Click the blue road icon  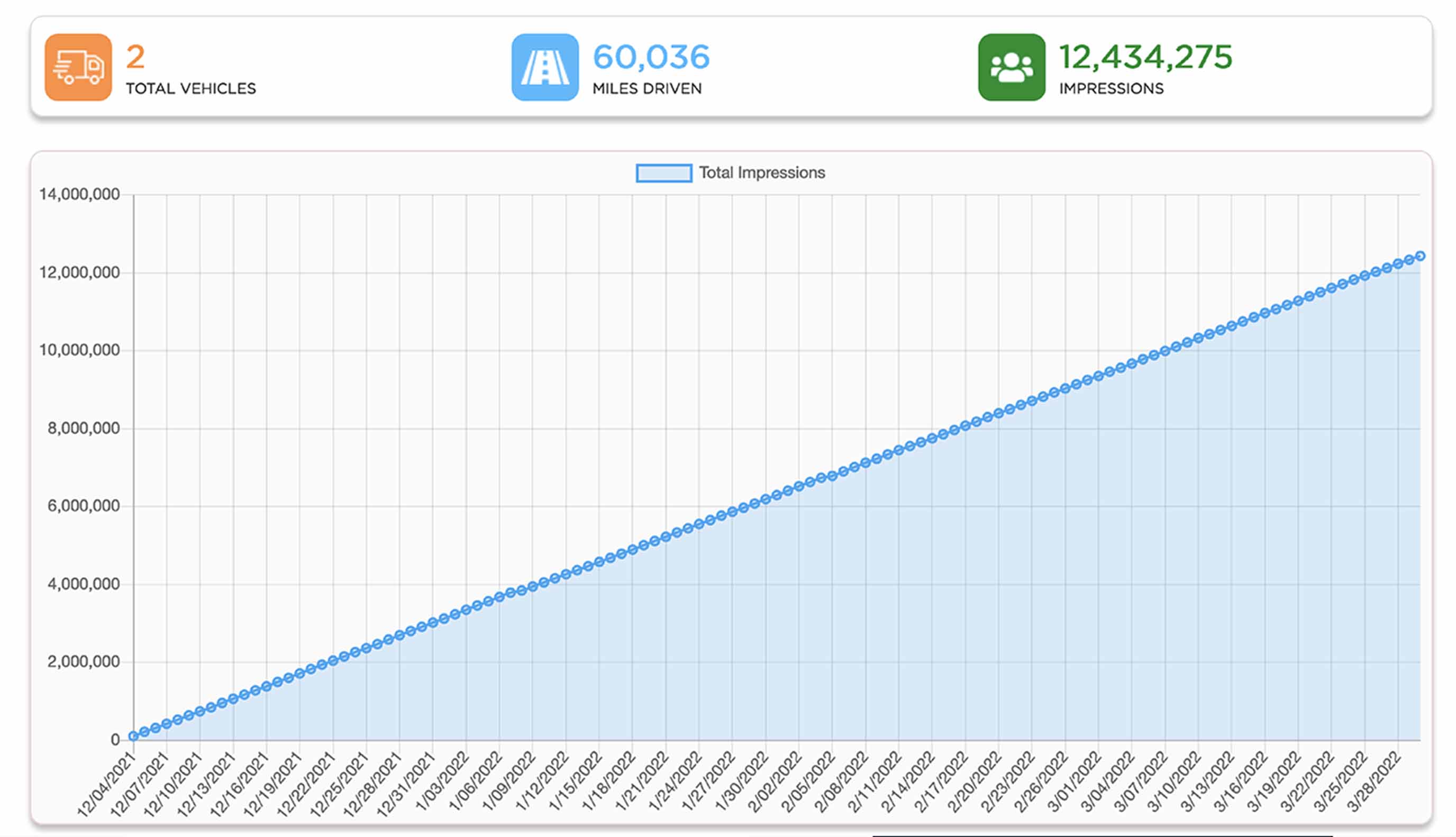point(544,67)
